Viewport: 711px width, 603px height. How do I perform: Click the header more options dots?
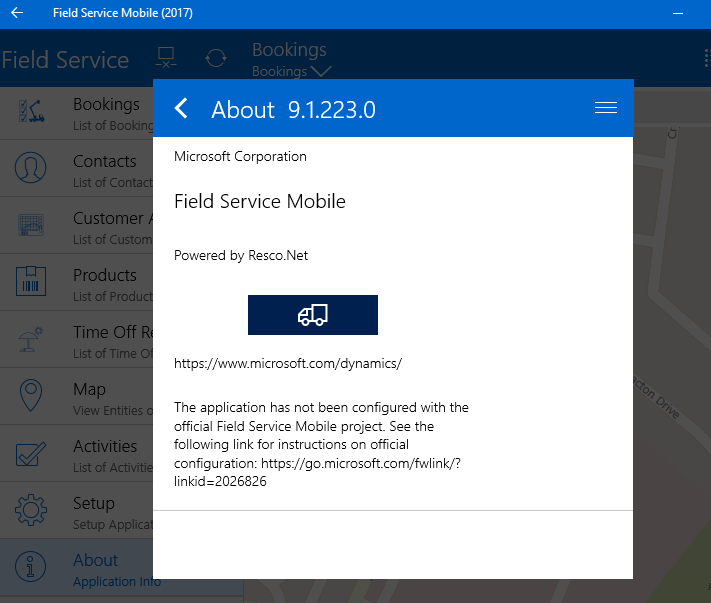[706, 58]
